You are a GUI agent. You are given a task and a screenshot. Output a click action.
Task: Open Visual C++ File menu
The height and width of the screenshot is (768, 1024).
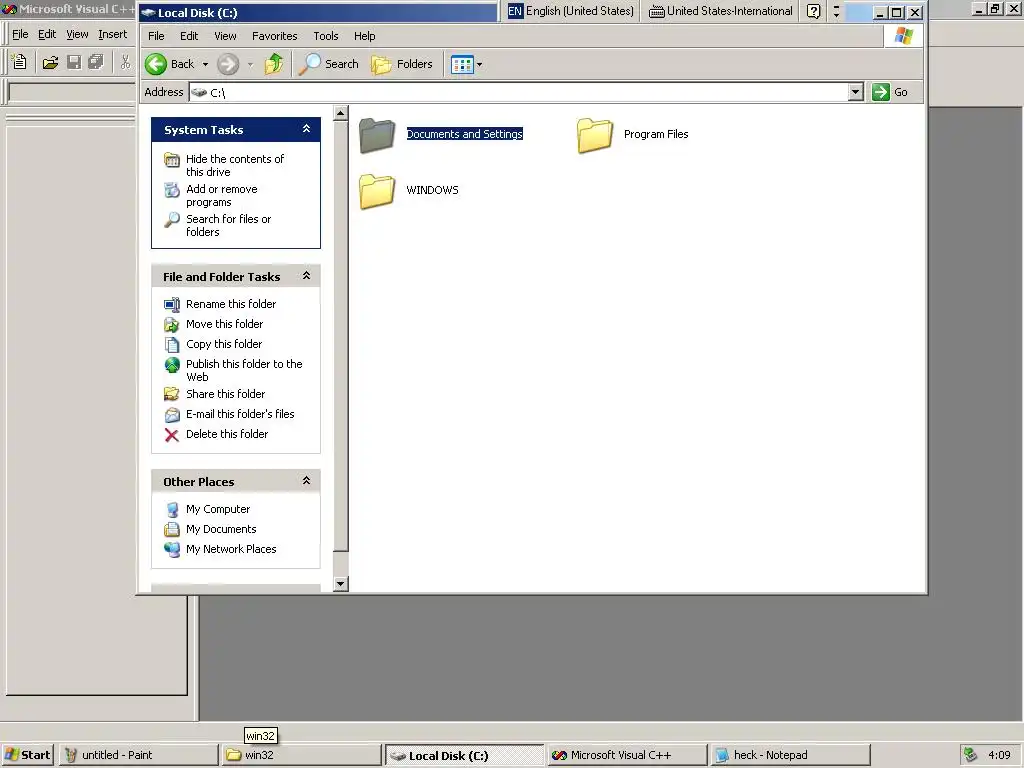20,34
